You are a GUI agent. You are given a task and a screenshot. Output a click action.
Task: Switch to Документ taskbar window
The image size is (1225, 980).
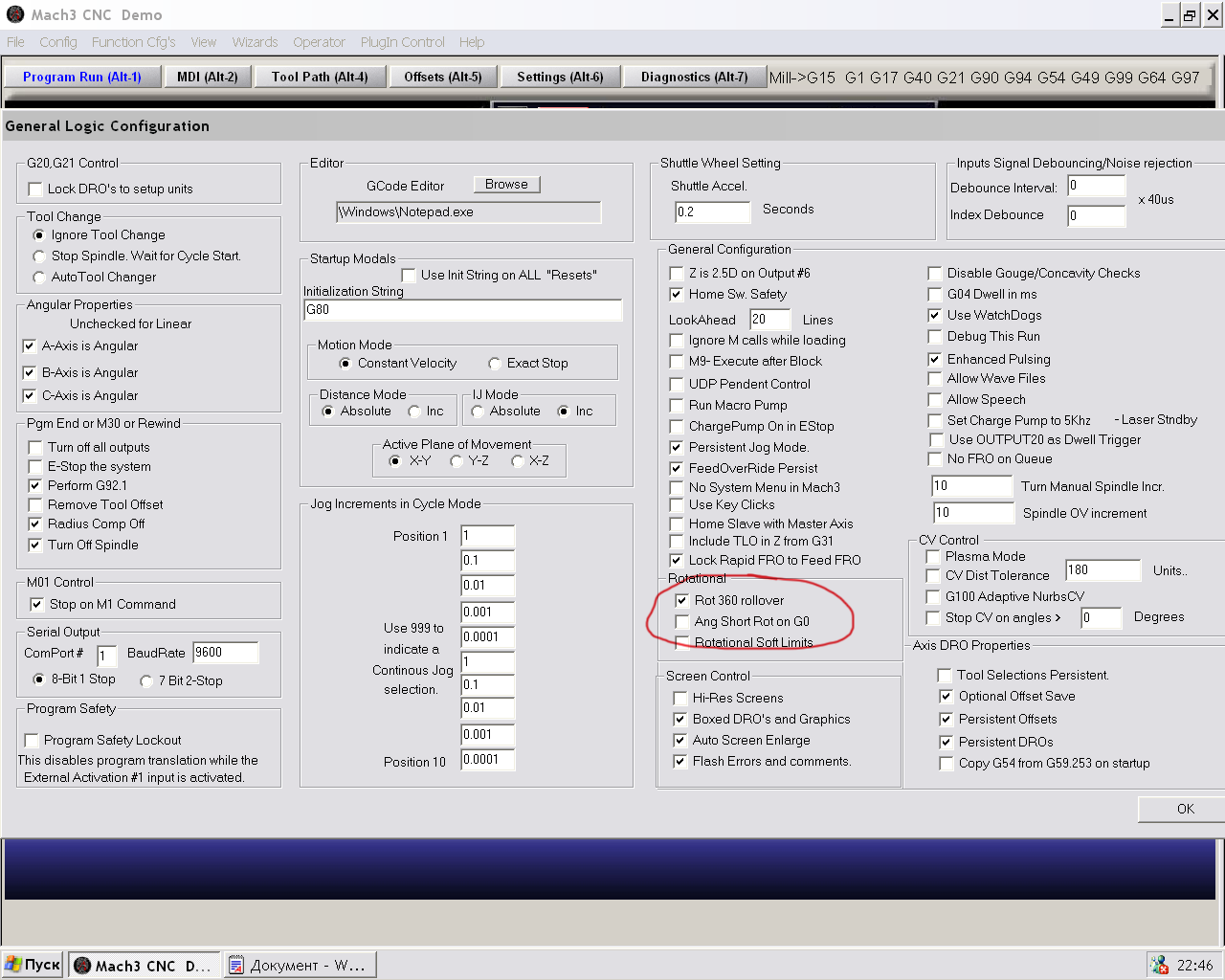point(301,965)
